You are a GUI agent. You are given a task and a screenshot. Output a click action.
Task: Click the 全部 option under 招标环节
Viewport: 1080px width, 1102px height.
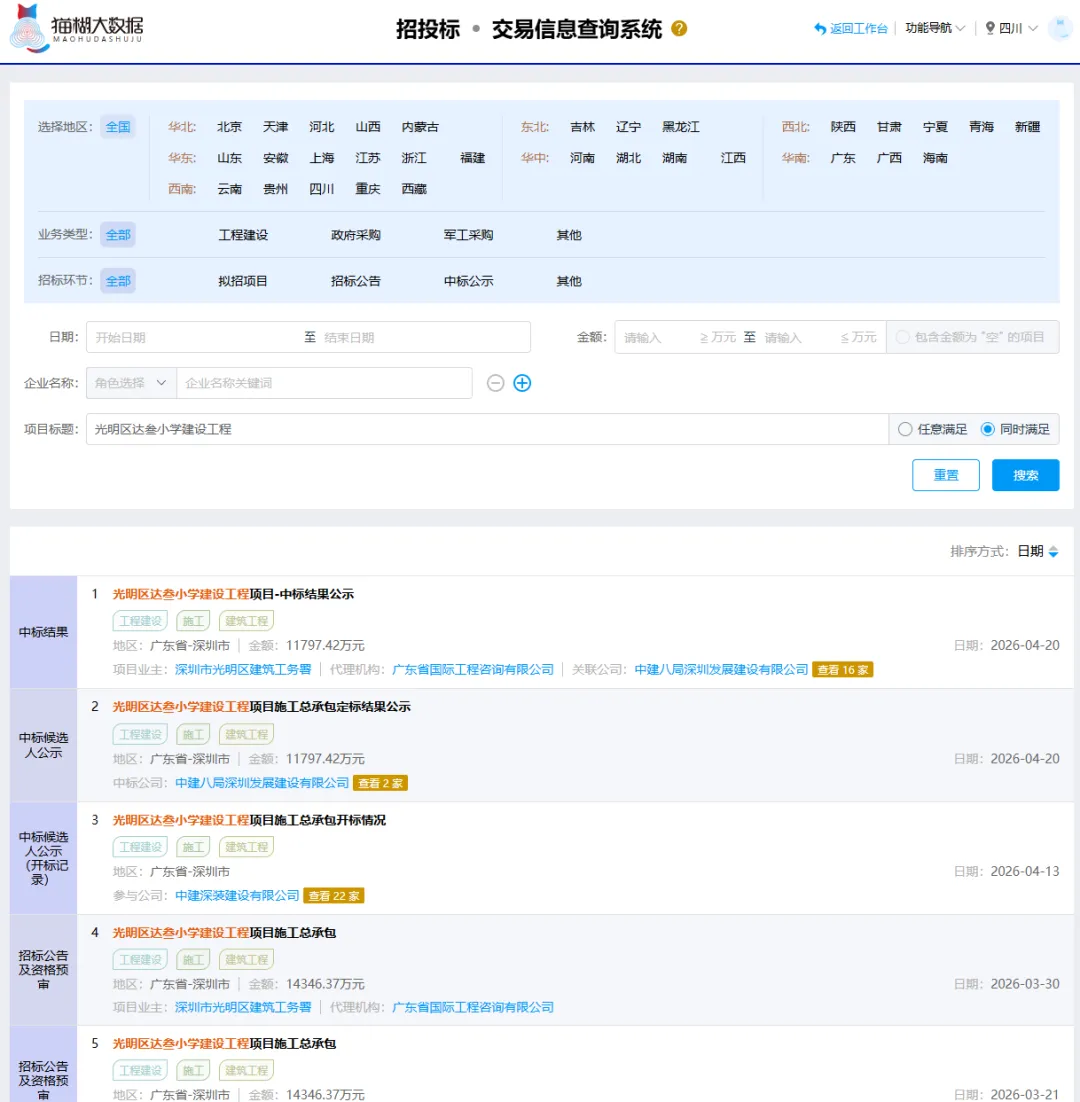click(x=118, y=281)
